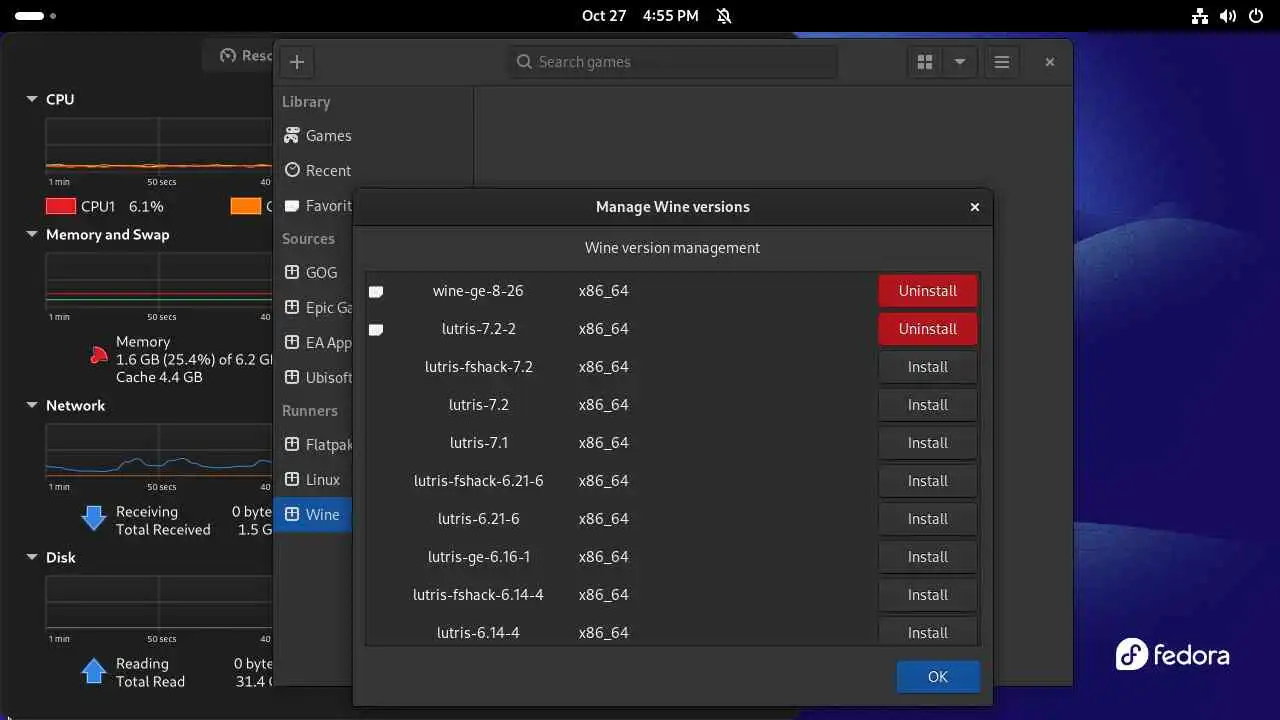Click the search magnifier icon in Lutris
1280x720 pixels.
(x=524, y=62)
